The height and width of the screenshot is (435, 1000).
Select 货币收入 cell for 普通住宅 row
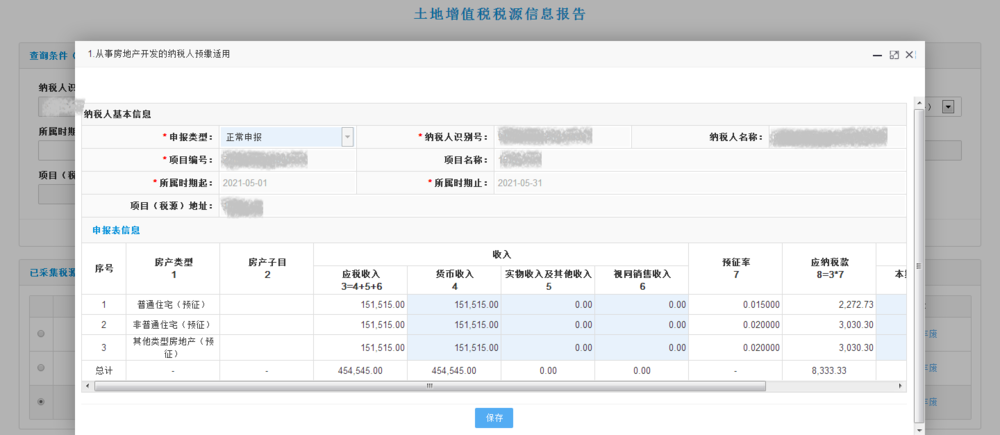pos(454,305)
